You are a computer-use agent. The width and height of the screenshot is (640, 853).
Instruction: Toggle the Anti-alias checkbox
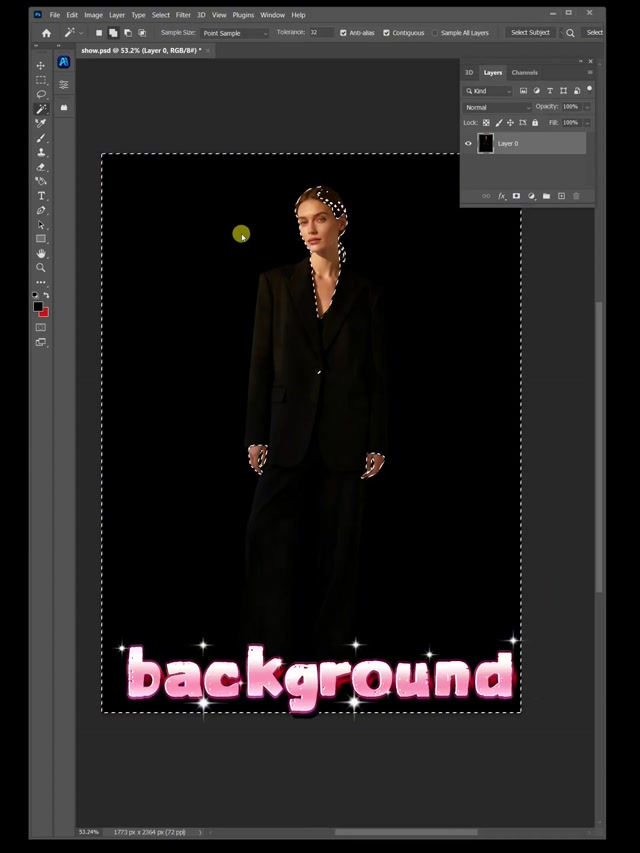(x=343, y=33)
